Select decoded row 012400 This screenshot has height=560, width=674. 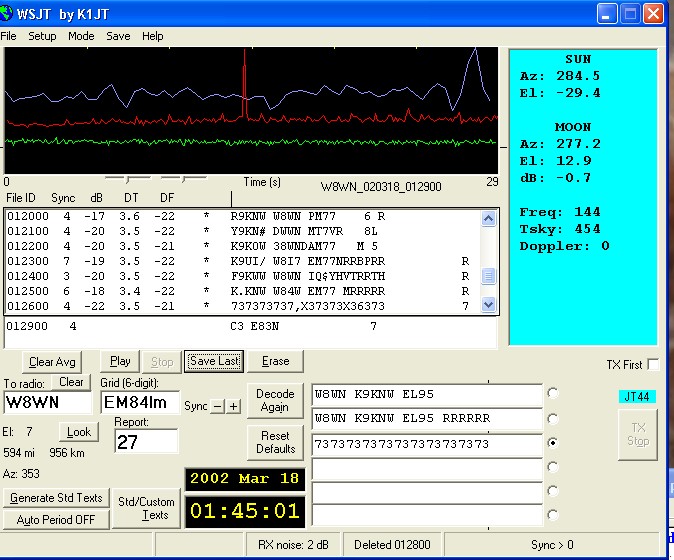click(x=242, y=276)
